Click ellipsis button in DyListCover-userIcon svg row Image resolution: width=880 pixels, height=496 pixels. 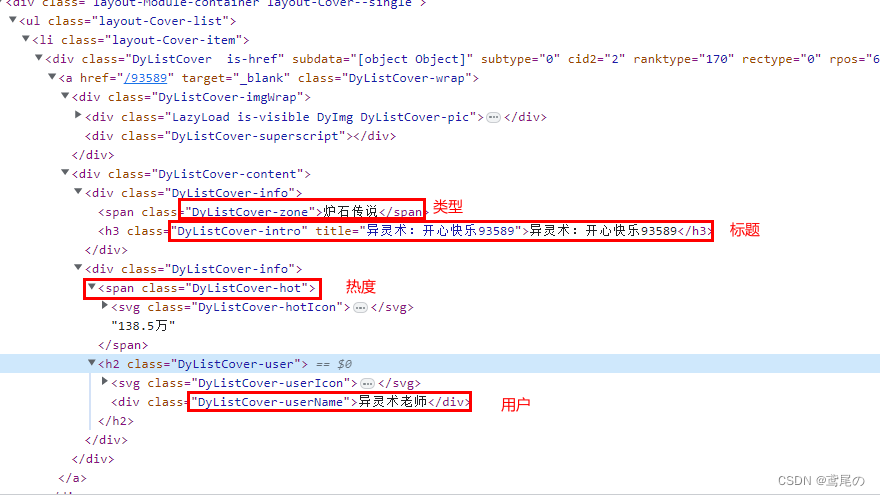(367, 383)
